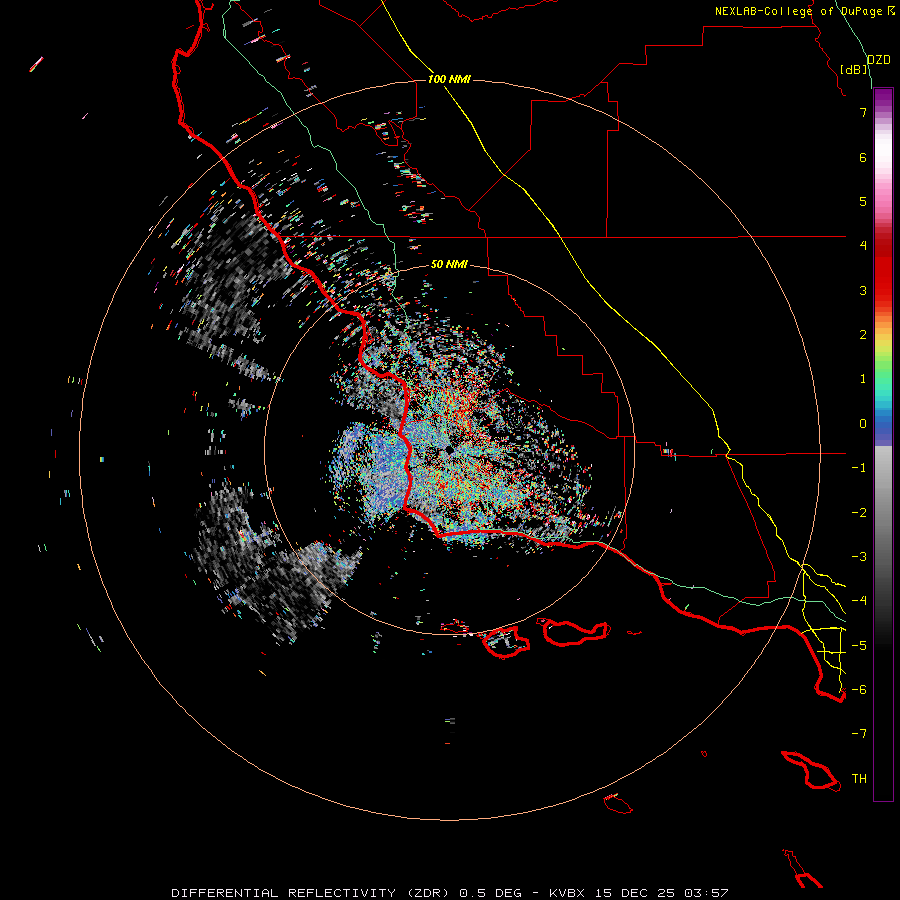Click the -2 value on the color scale

point(859,513)
